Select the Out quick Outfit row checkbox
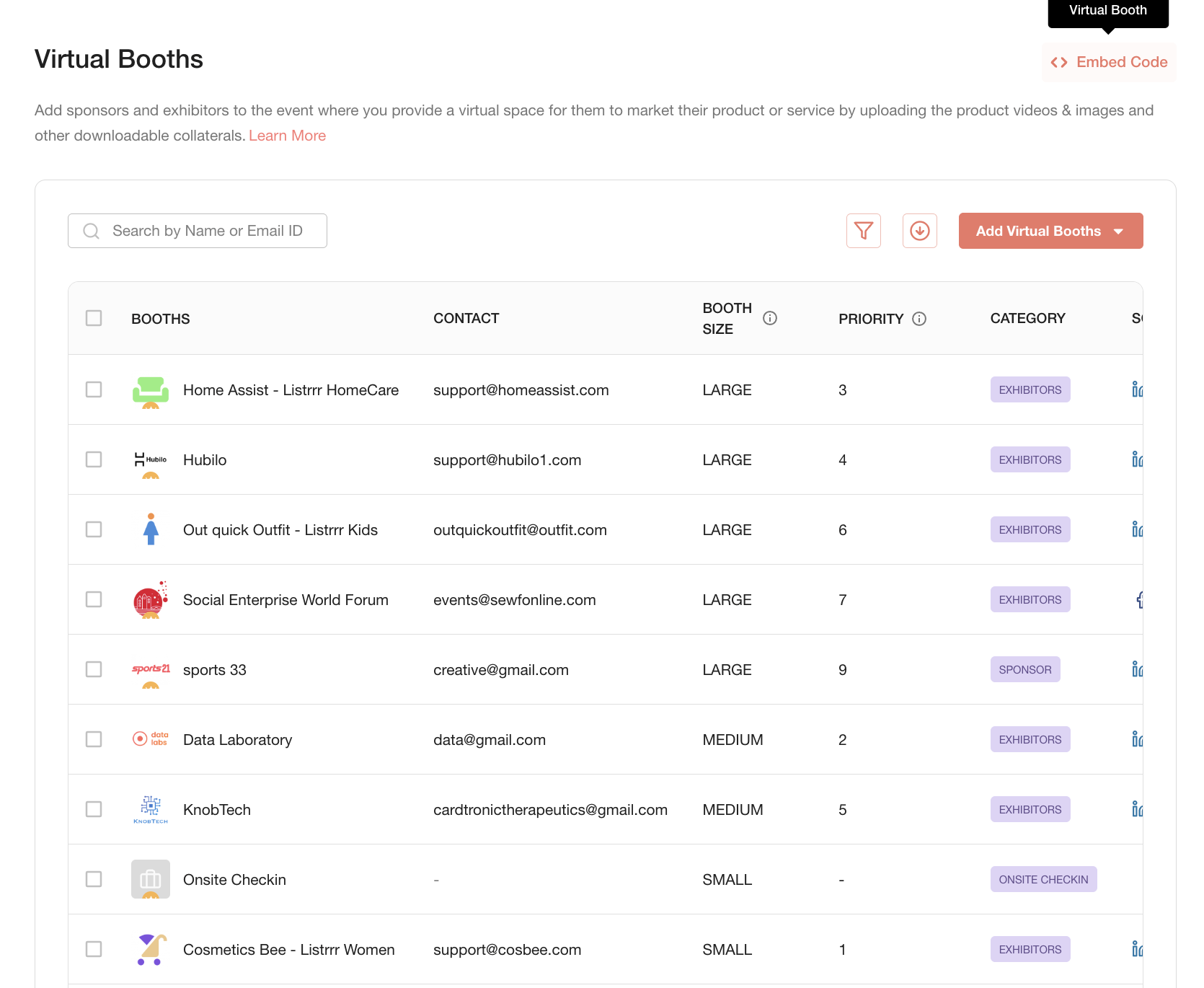Screen dimensions: 1204x988 (x=94, y=529)
